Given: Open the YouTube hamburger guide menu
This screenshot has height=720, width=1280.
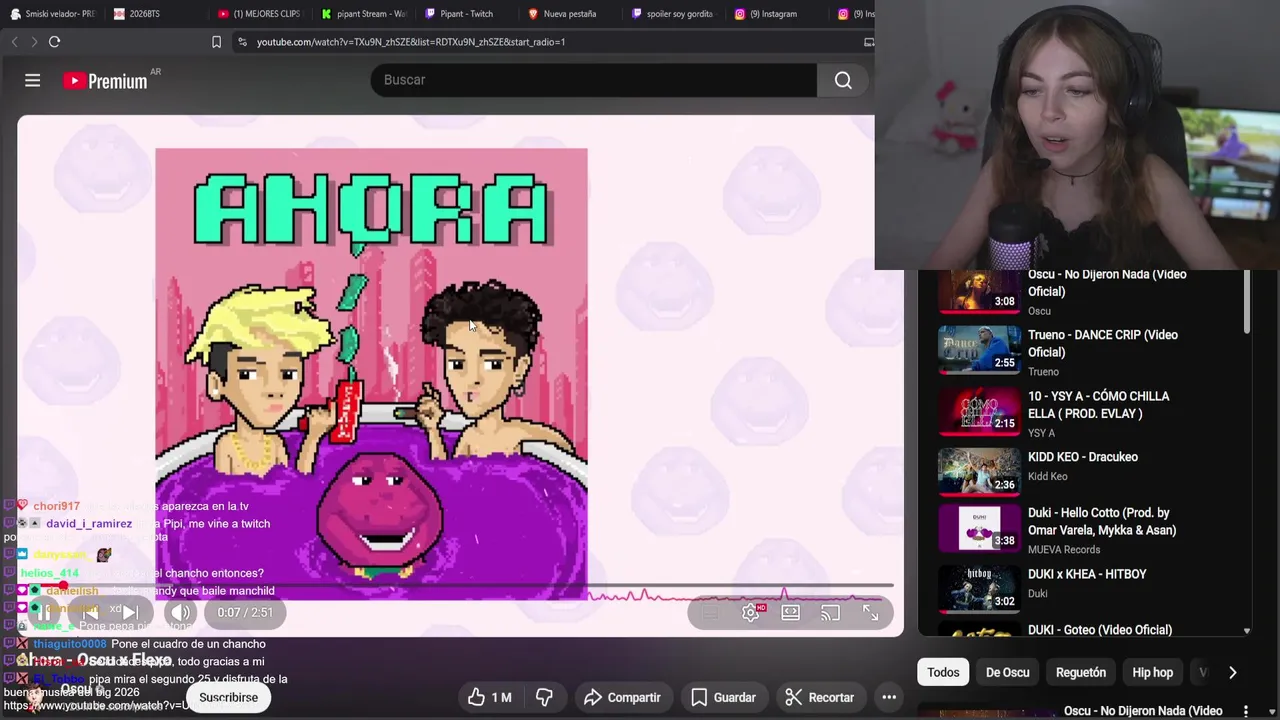Looking at the screenshot, I should tap(32, 80).
